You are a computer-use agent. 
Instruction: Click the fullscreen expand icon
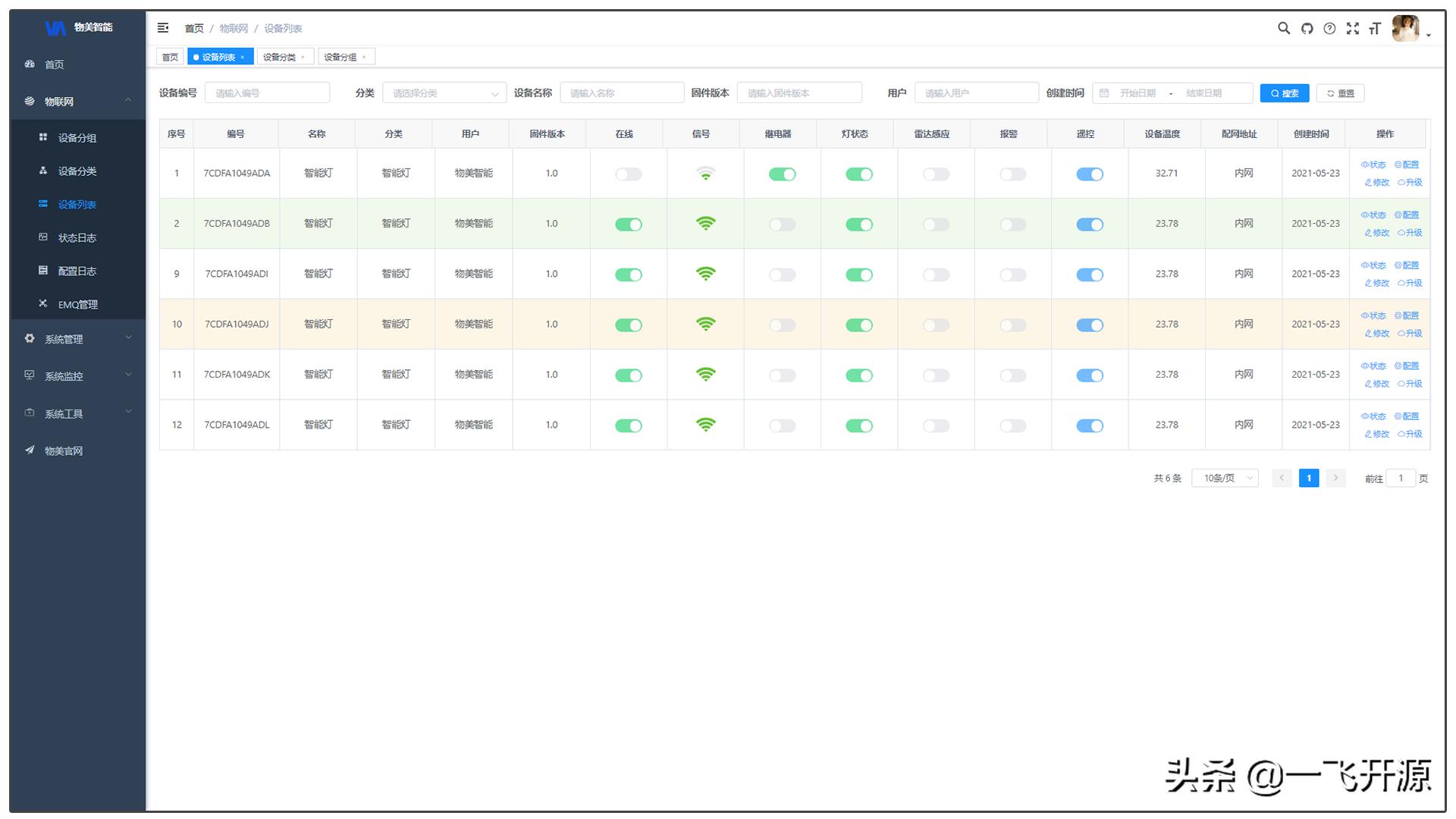[x=1352, y=27]
